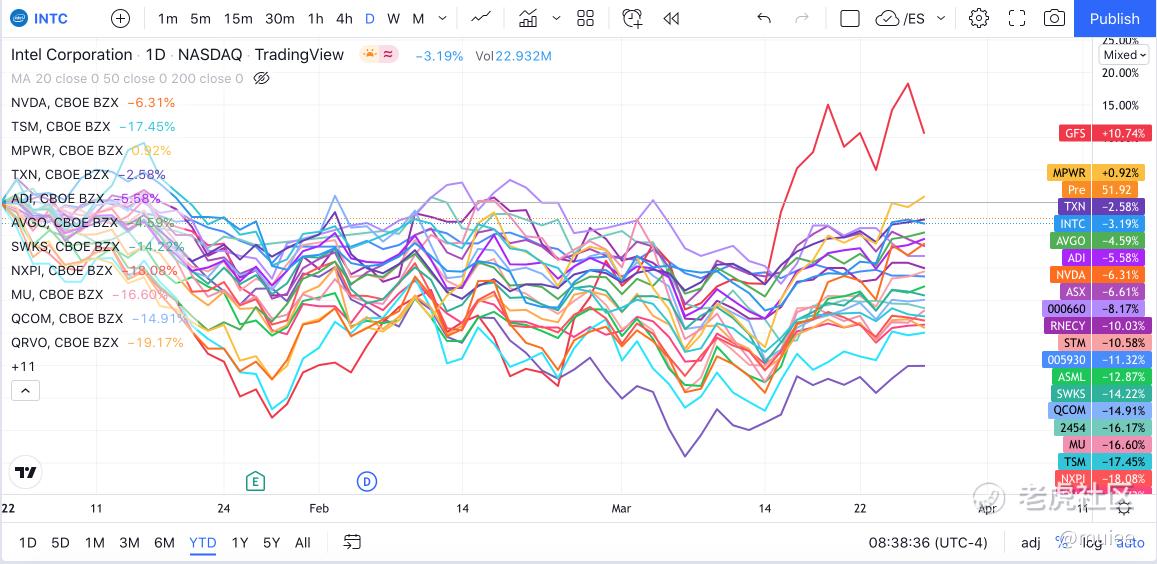Toggle the log scale option
This screenshot has height=564, width=1157.
click(1093, 543)
